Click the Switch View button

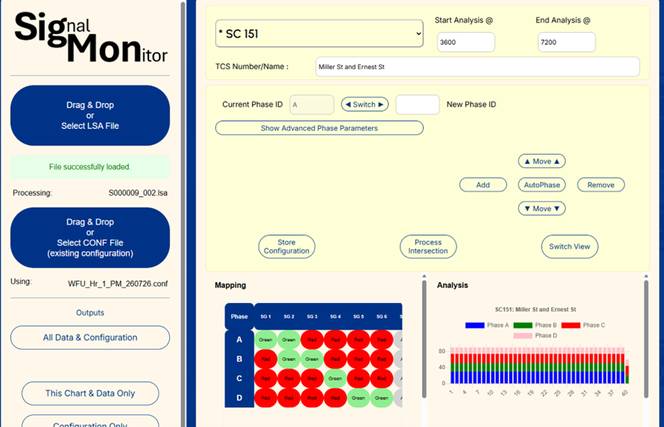tap(569, 247)
